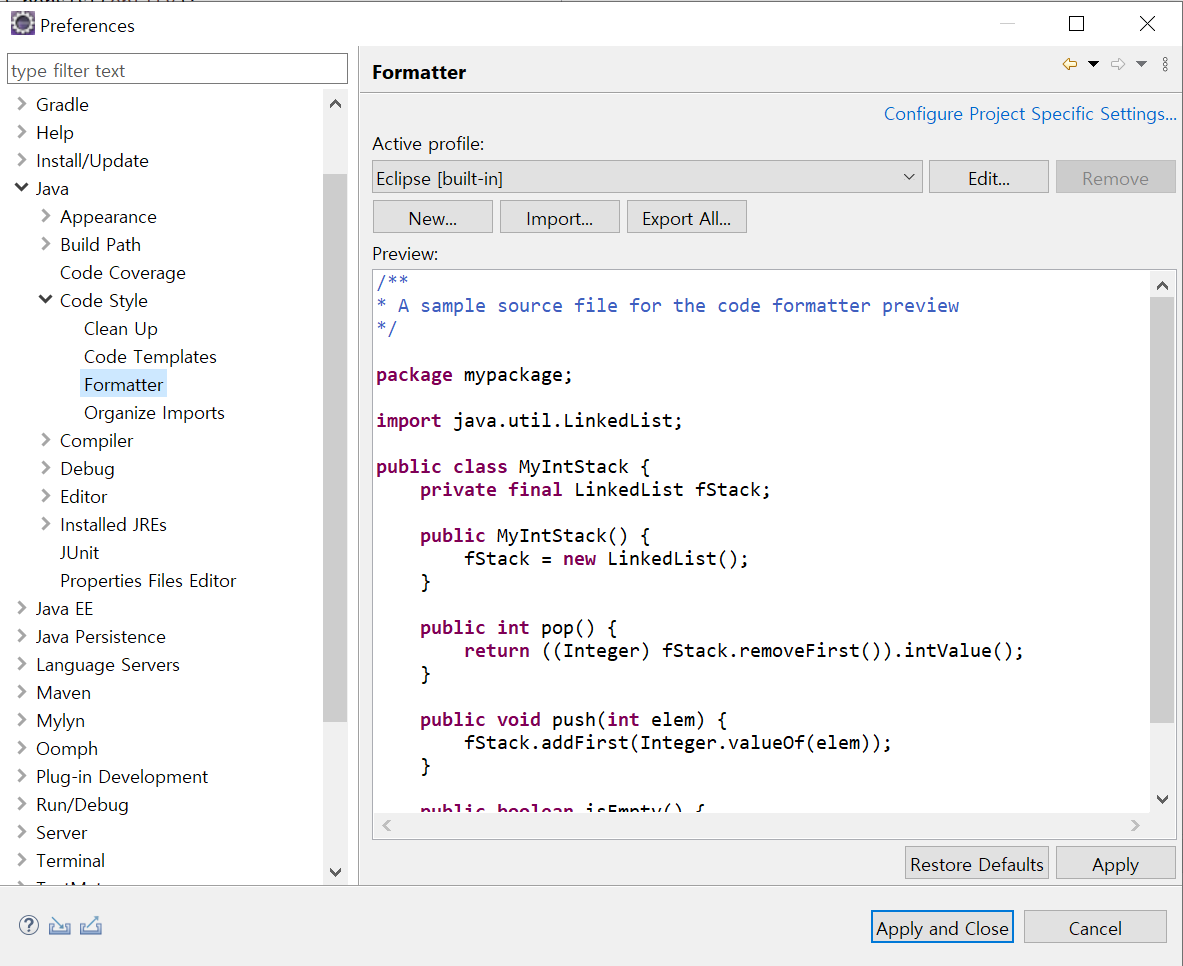Viewport: 1183px width, 966px height.
Task: Click the Edit... profile button
Action: coord(988,177)
